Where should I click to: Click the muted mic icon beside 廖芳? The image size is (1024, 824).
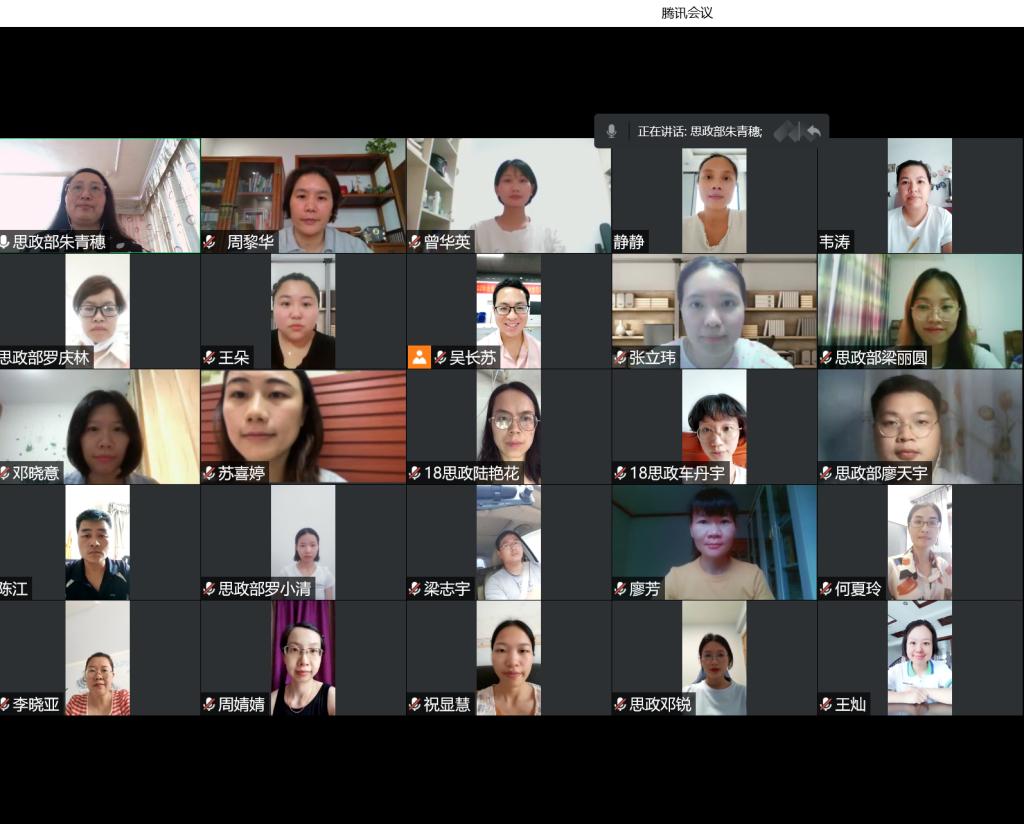[x=620, y=589]
